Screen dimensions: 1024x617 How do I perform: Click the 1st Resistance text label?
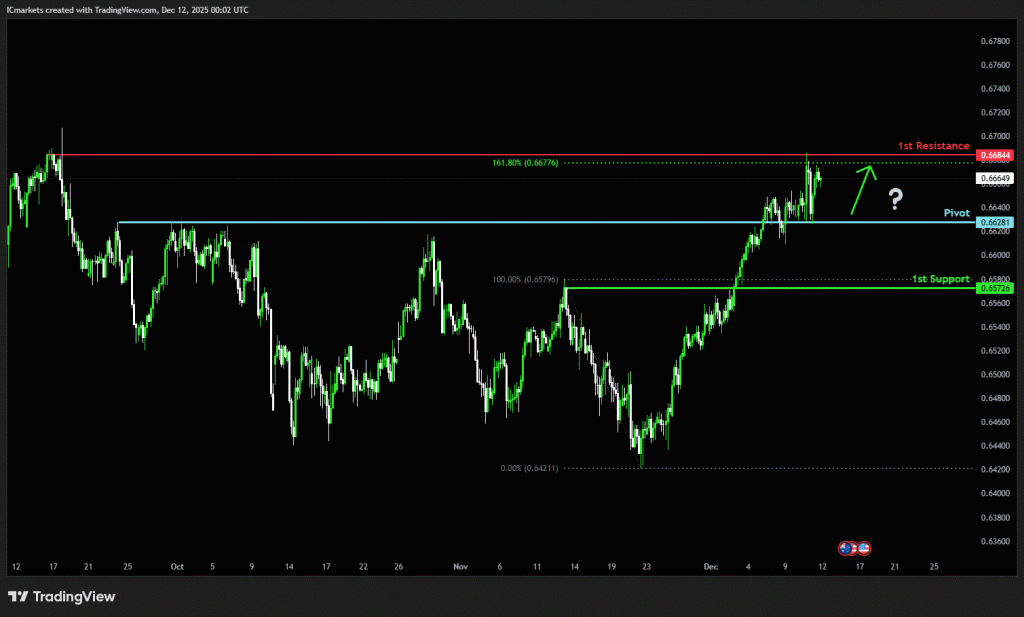pyautogui.click(x=934, y=146)
